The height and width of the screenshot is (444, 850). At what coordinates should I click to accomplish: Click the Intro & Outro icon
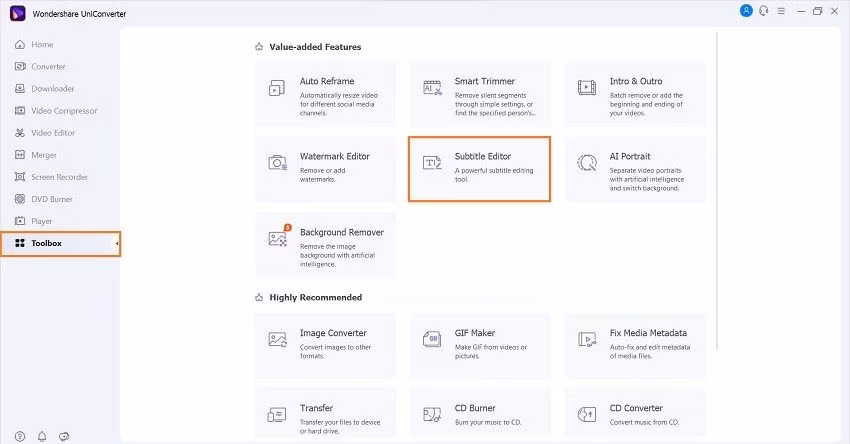(x=587, y=88)
